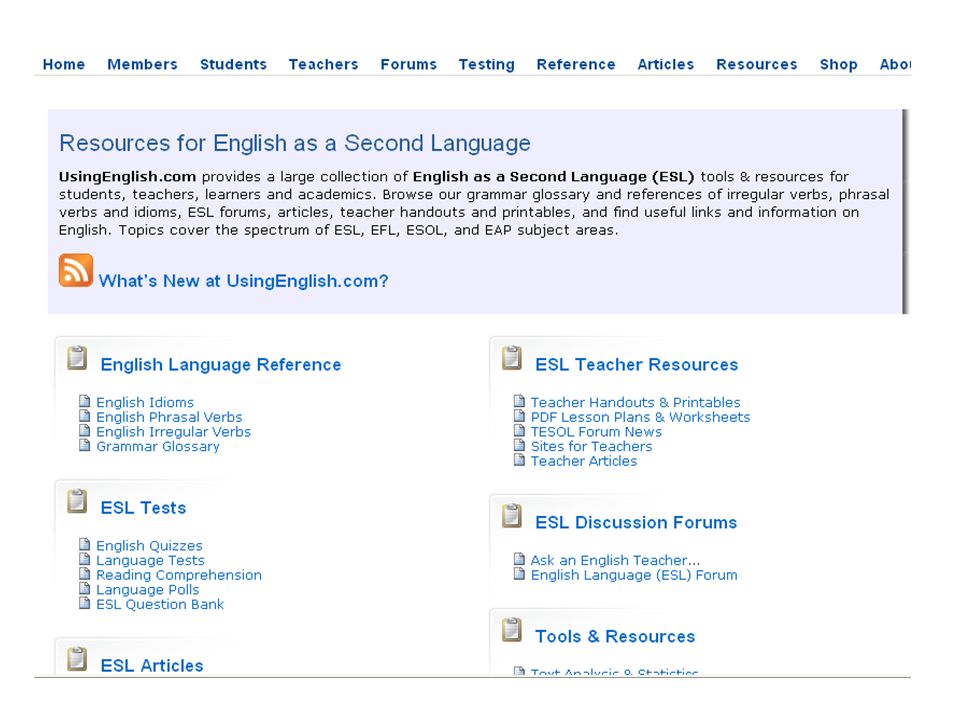Open the English Idioms link
Image resolution: width=960 pixels, height=720 pixels.
(145, 402)
